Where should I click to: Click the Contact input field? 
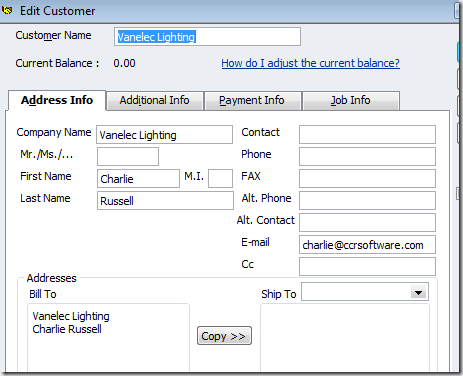(x=367, y=134)
